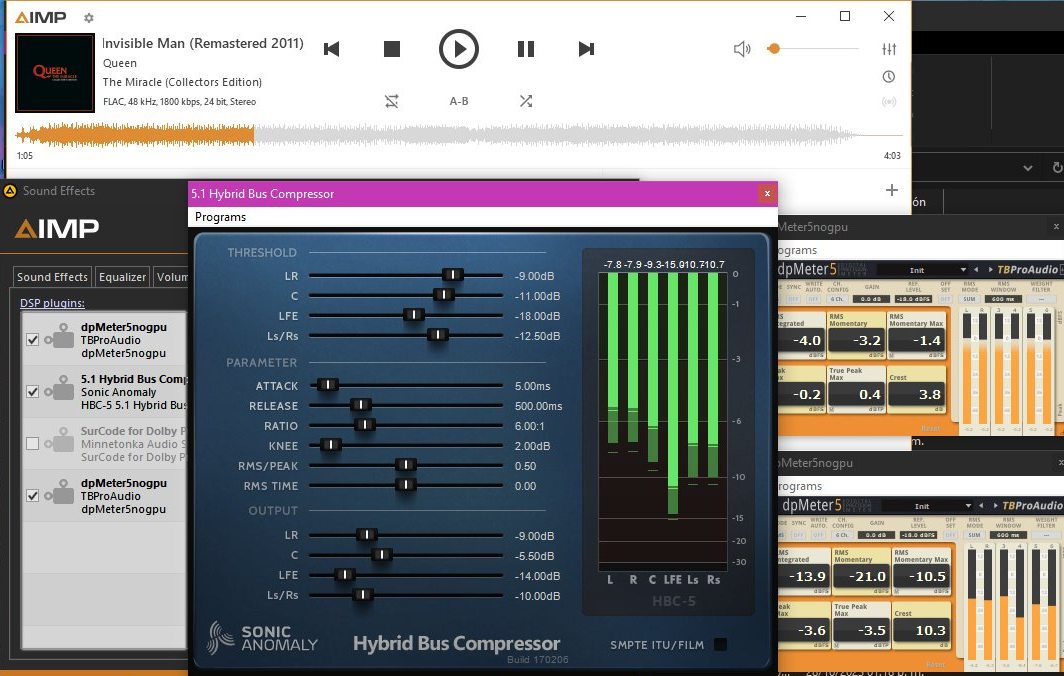Seek within the orange waveform progress bar
Image resolution: width=1064 pixels, height=676 pixels.
[x=134, y=136]
